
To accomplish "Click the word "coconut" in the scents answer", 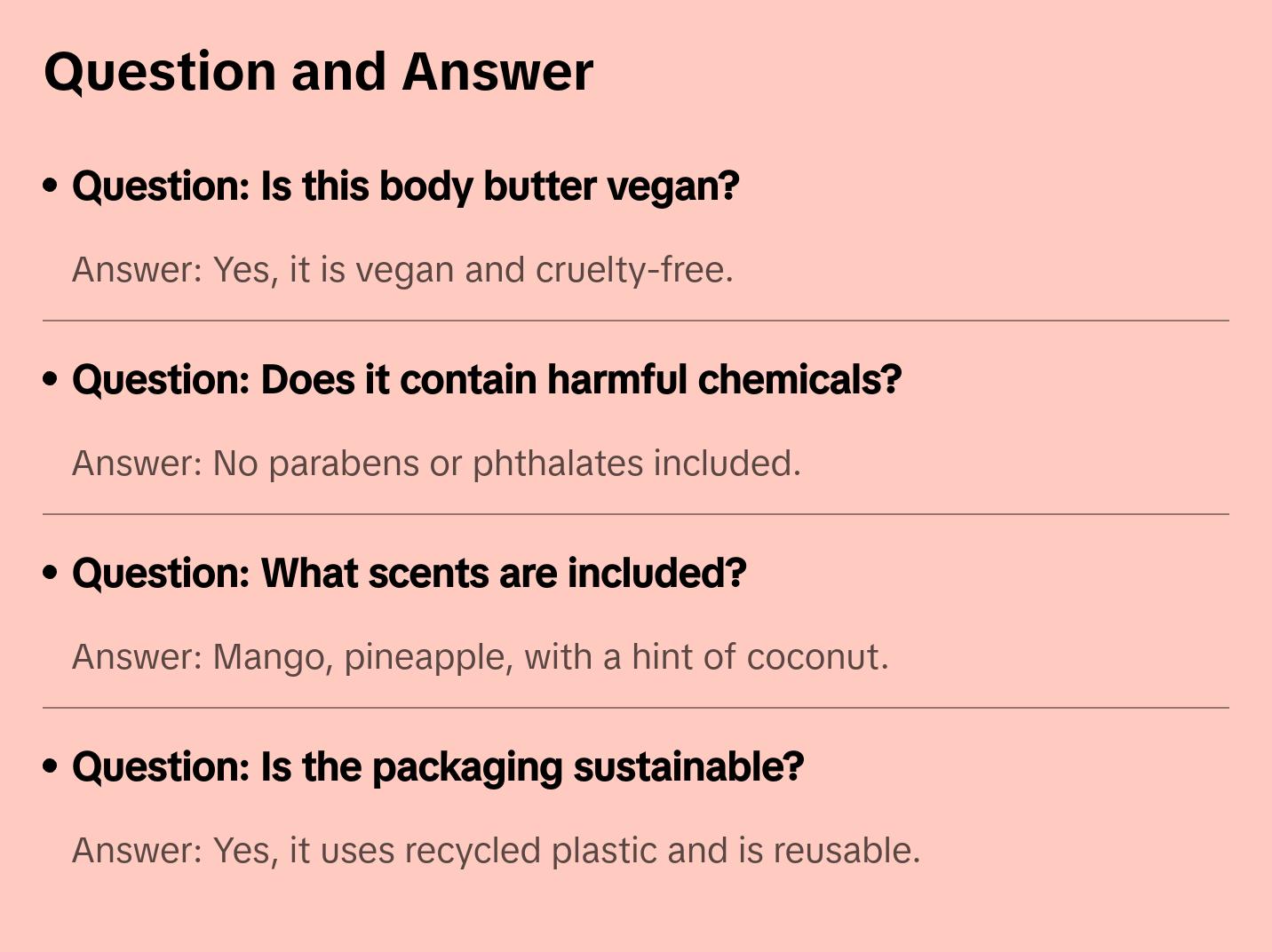I will (816, 657).
